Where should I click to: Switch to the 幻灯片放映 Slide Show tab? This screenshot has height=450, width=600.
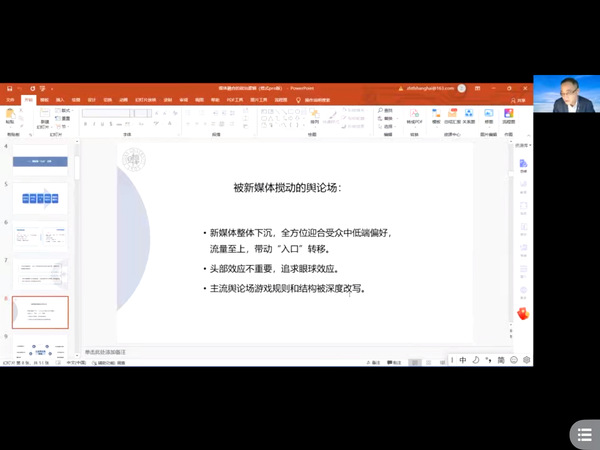(145, 100)
